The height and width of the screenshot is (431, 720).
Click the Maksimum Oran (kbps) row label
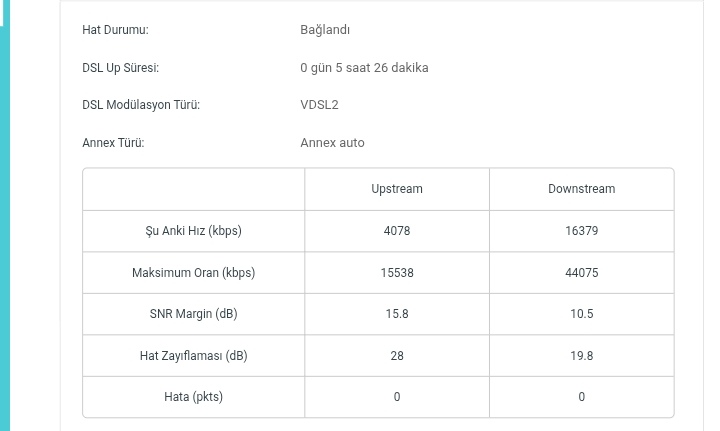click(x=193, y=273)
